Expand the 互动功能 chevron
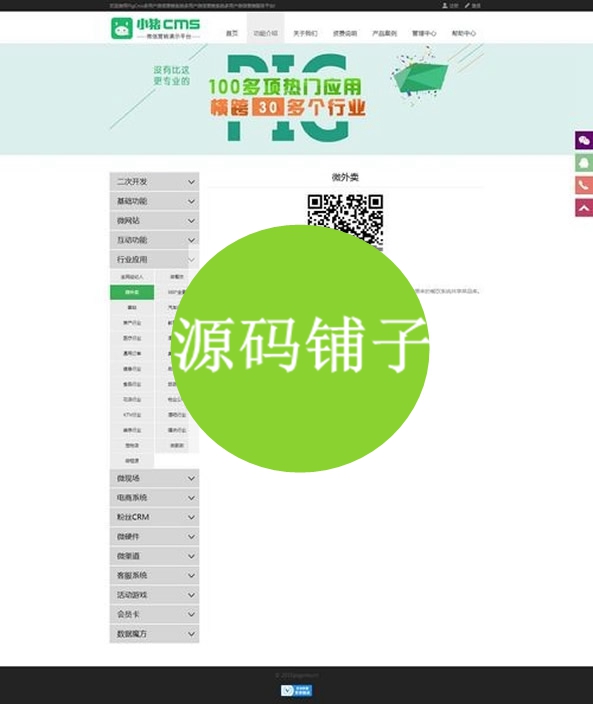Image resolution: width=593 pixels, height=704 pixels. point(191,240)
